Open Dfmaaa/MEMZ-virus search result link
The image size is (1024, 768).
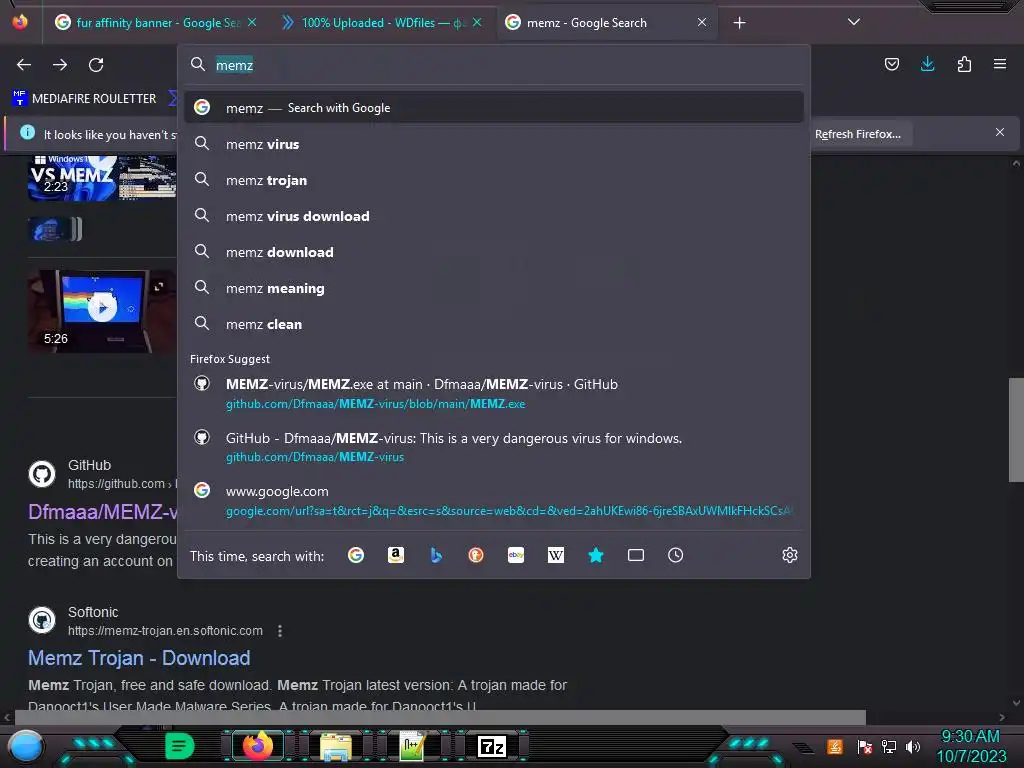103,512
